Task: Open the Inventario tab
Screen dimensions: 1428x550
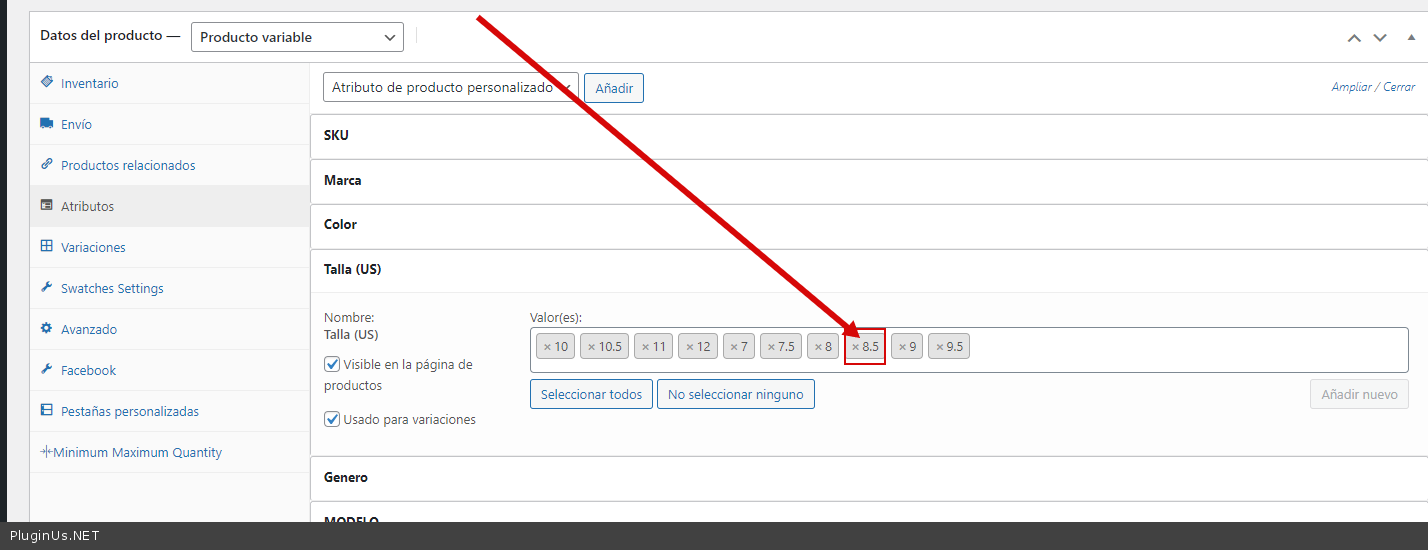Action: coord(169,83)
